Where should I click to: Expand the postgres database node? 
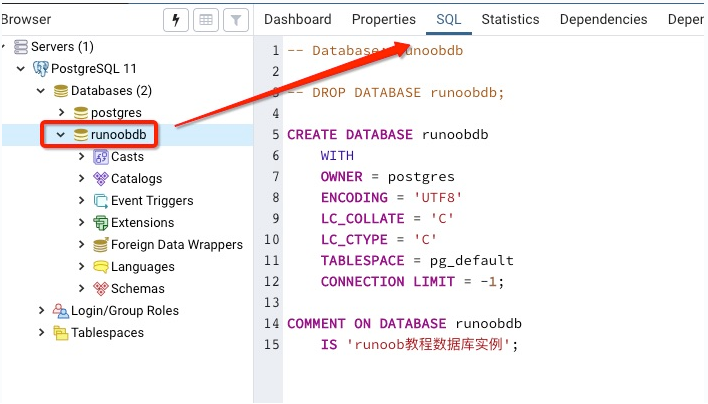[x=61, y=113]
